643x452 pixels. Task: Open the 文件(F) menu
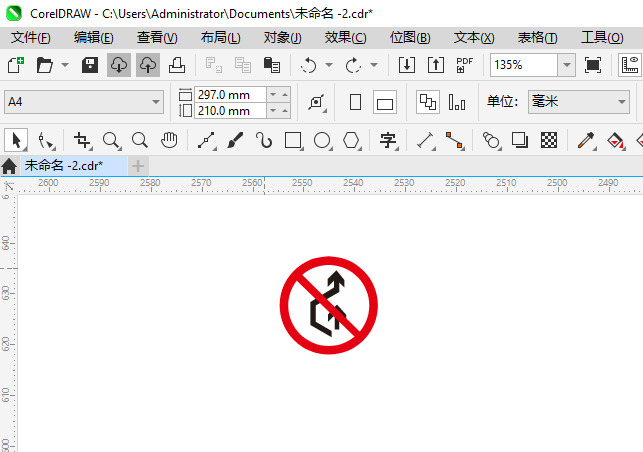click(31, 38)
